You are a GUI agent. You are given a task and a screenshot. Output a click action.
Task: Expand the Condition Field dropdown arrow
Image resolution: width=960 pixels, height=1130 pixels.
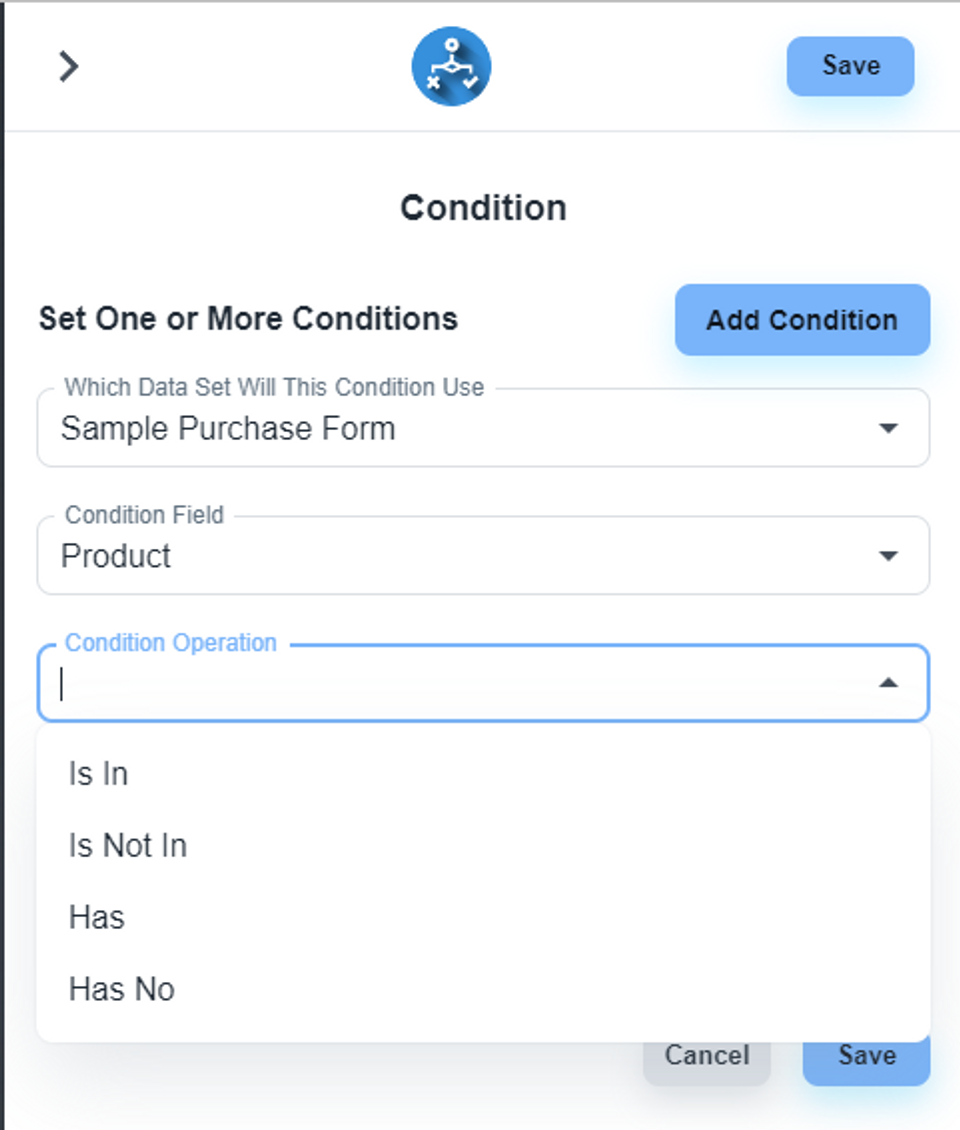tap(887, 556)
